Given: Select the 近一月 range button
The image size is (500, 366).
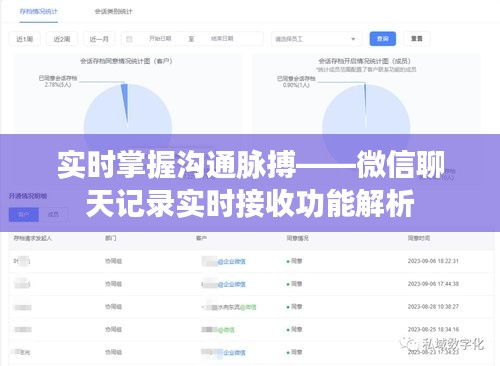Looking at the screenshot, I should click(99, 39).
